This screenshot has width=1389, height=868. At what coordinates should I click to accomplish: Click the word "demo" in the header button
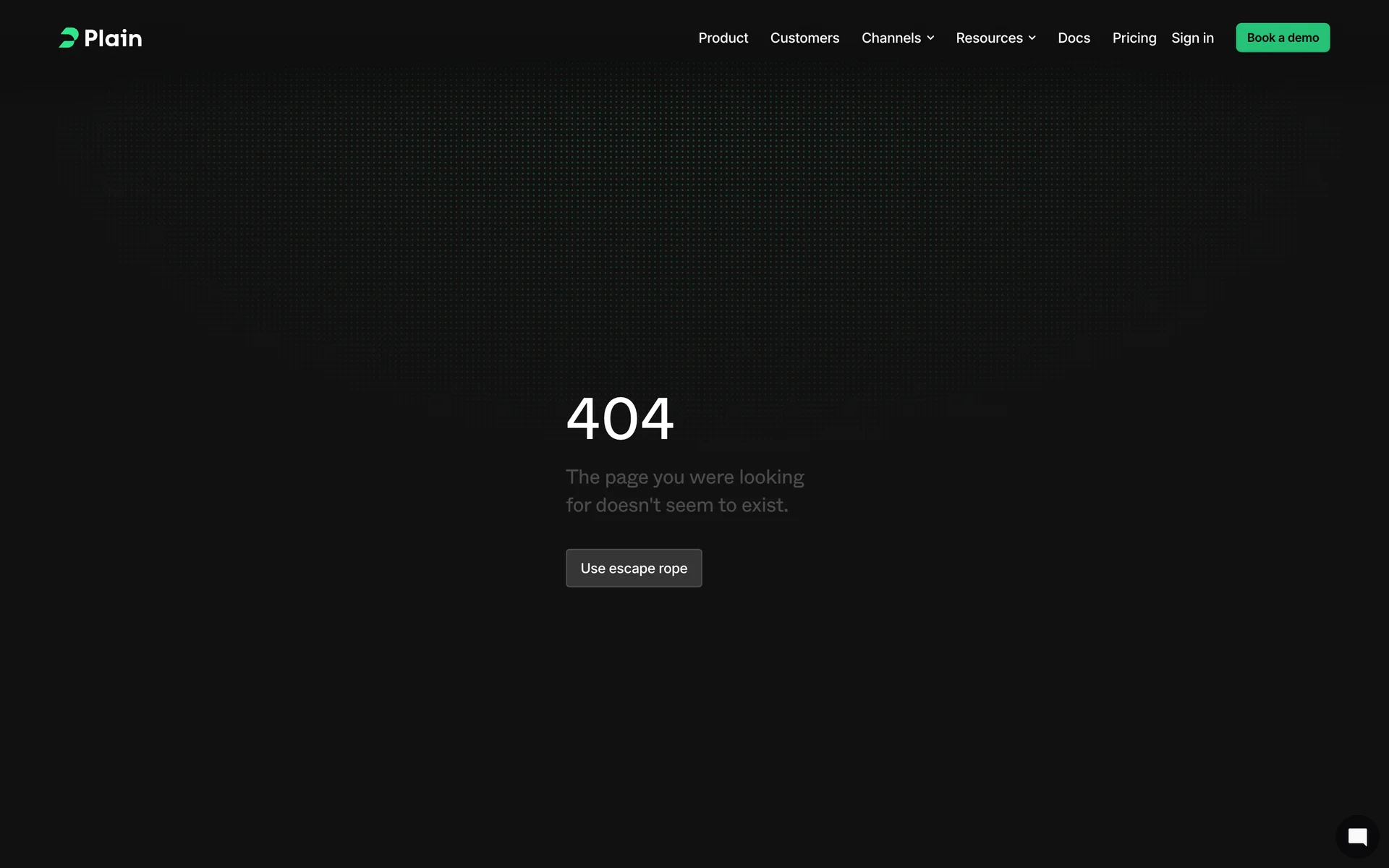coord(1303,38)
